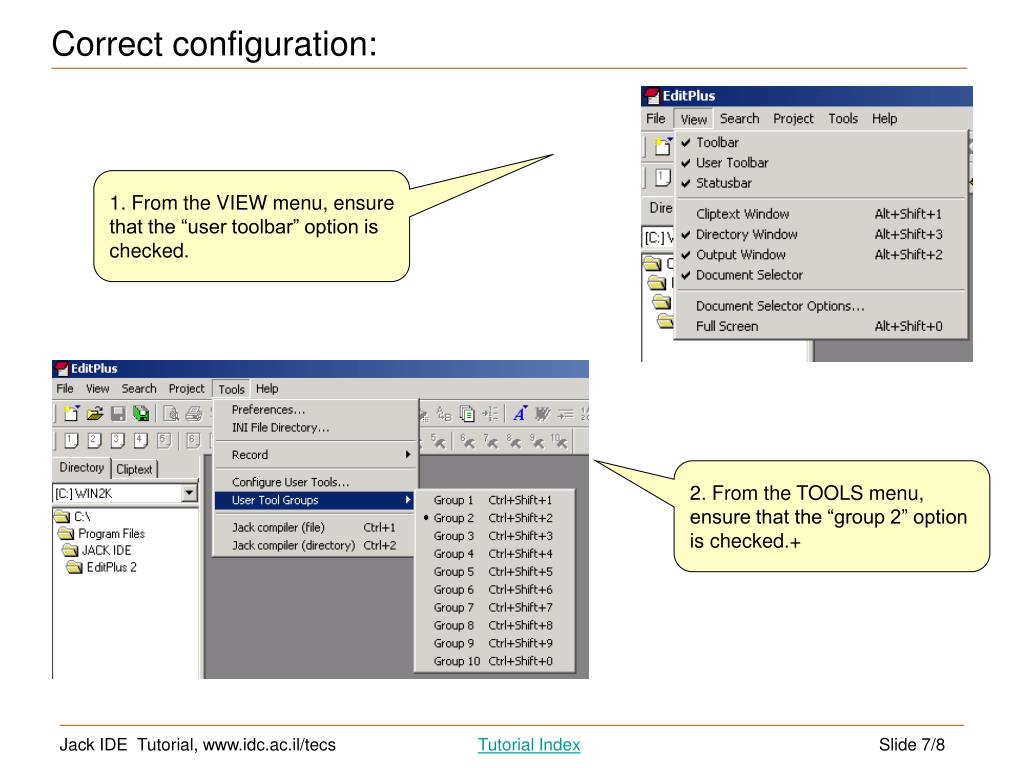This screenshot has width=1024, height=768.
Task: Choose Document Selector Options... entry
Action: pos(820,306)
